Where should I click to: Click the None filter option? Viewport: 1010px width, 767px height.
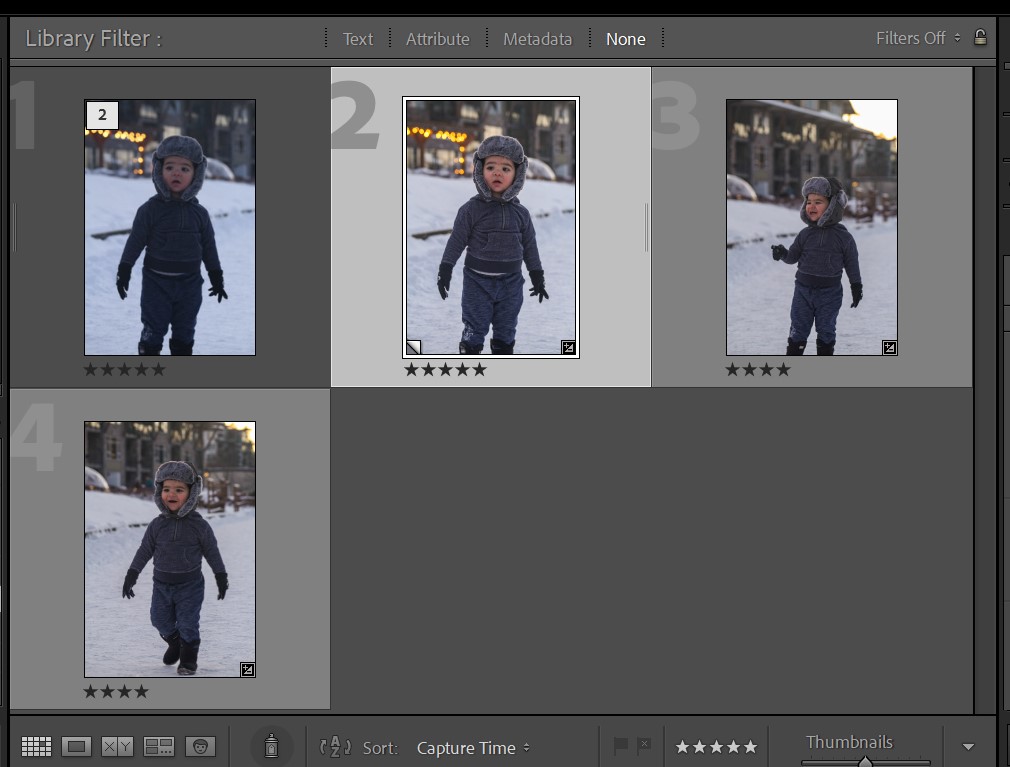(x=625, y=39)
